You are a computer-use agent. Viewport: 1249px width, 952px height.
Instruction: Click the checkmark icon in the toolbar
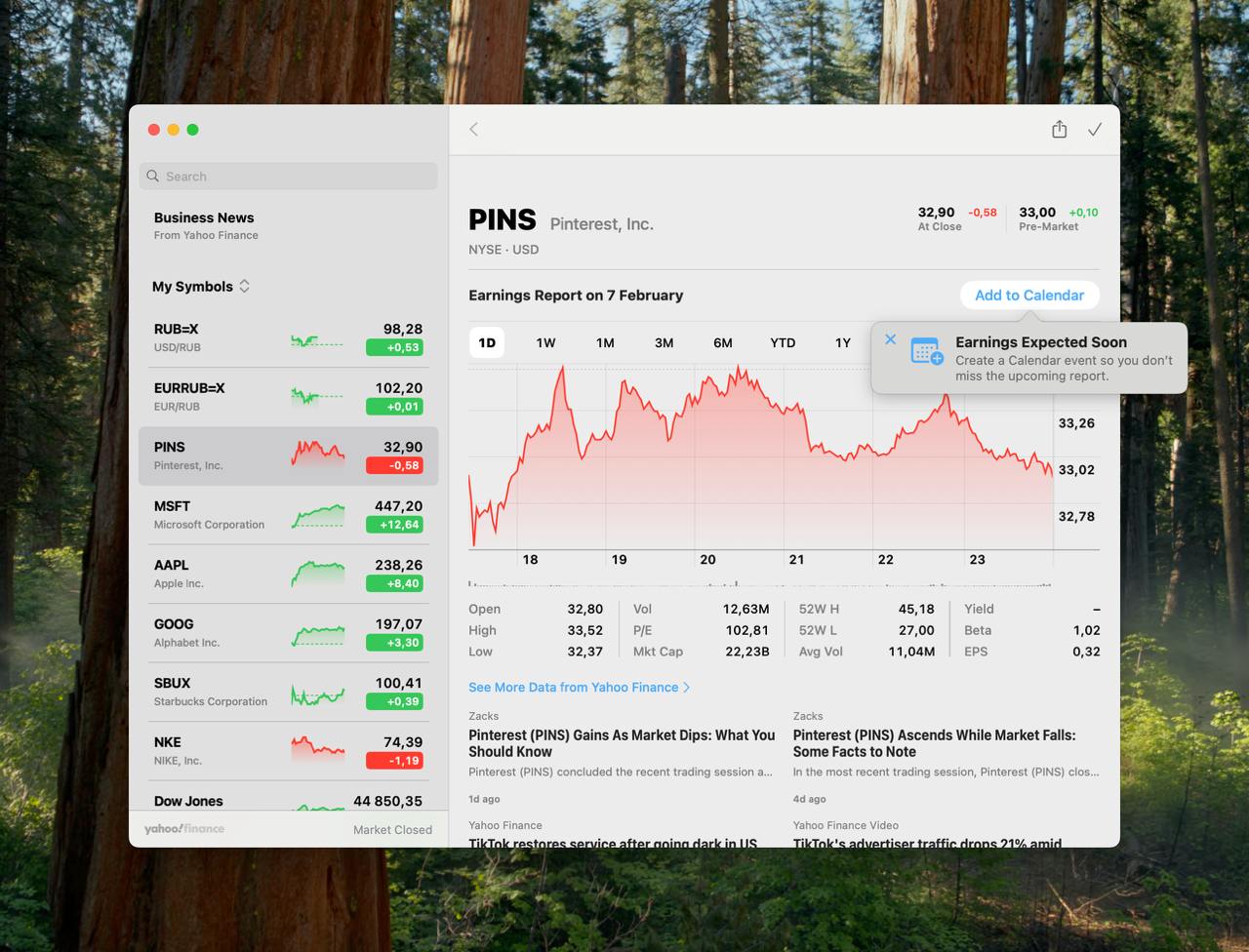coord(1095,130)
